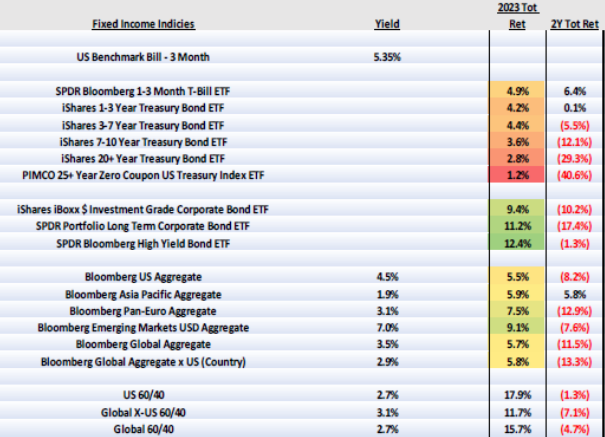Click the 17.9% US 60/40 return value
The image size is (605, 437).
click(x=518, y=393)
